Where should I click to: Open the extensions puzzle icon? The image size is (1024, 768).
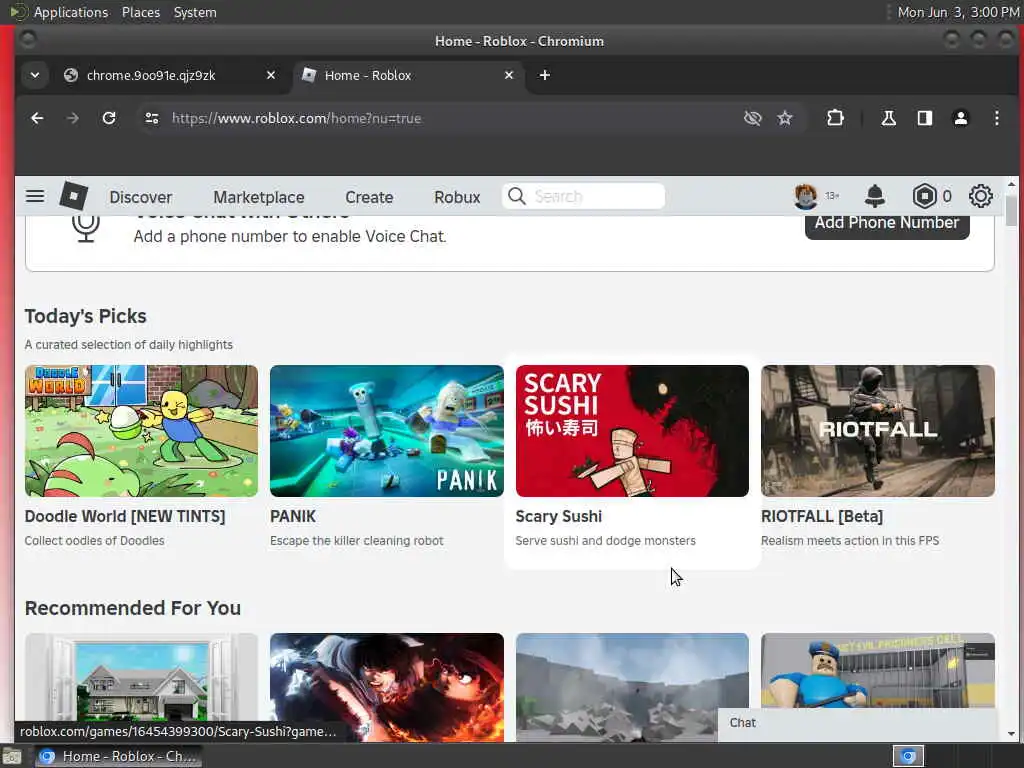835,118
